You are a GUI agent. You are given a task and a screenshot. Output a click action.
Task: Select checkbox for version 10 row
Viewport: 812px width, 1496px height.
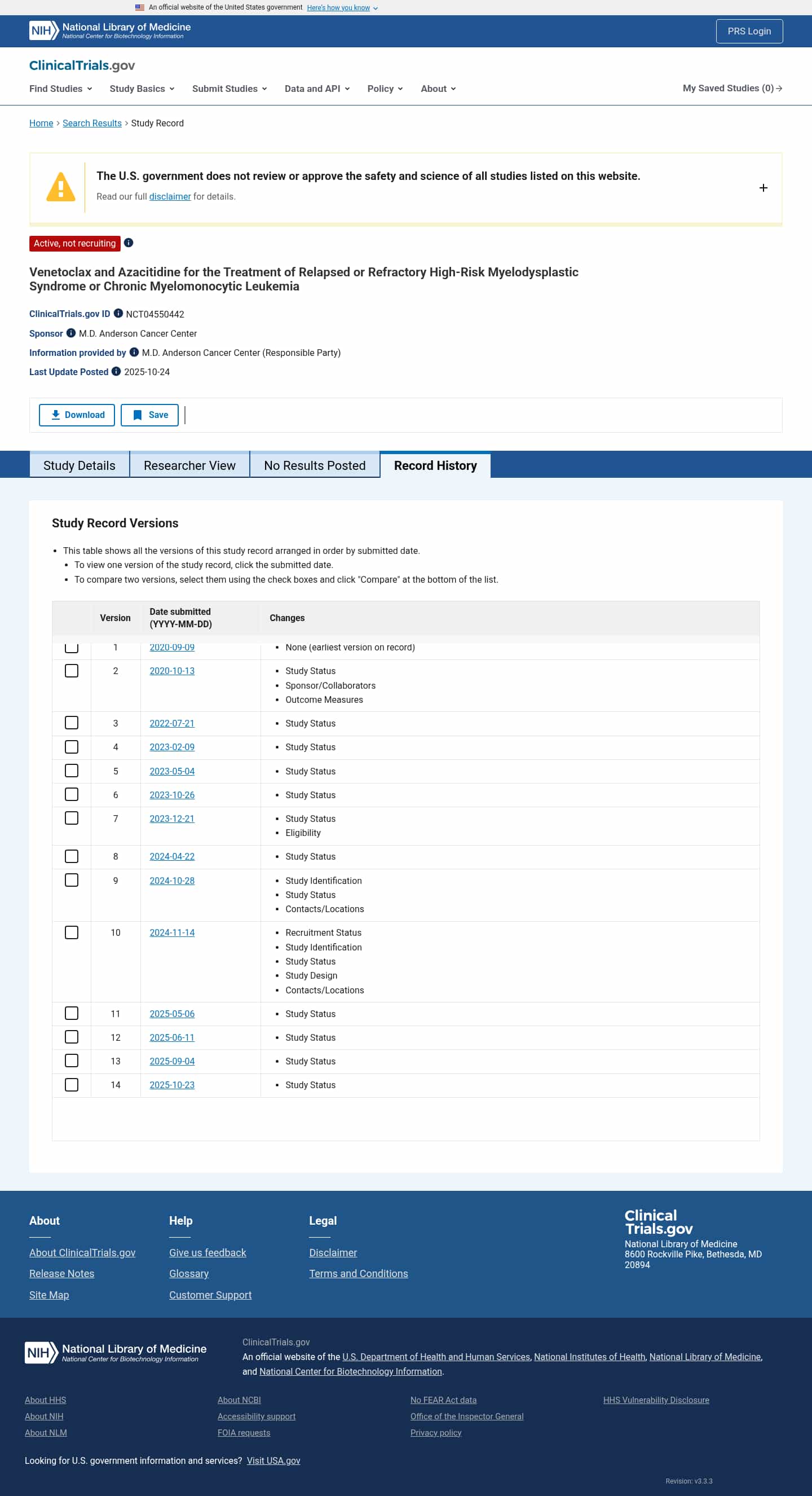72,932
